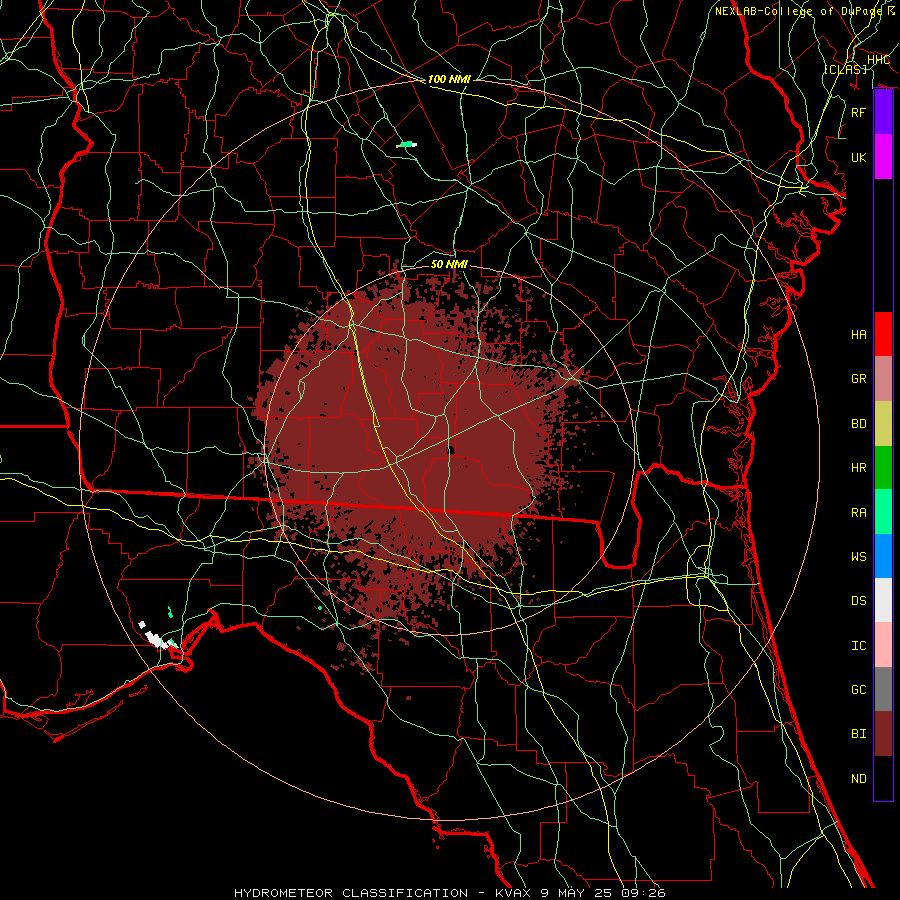
Task: Click the 'BI' legend label
Action: coord(859,734)
